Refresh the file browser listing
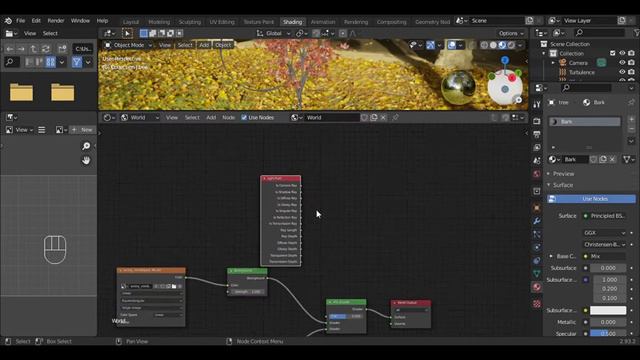This screenshot has height=360, width=640. [x=46, y=49]
